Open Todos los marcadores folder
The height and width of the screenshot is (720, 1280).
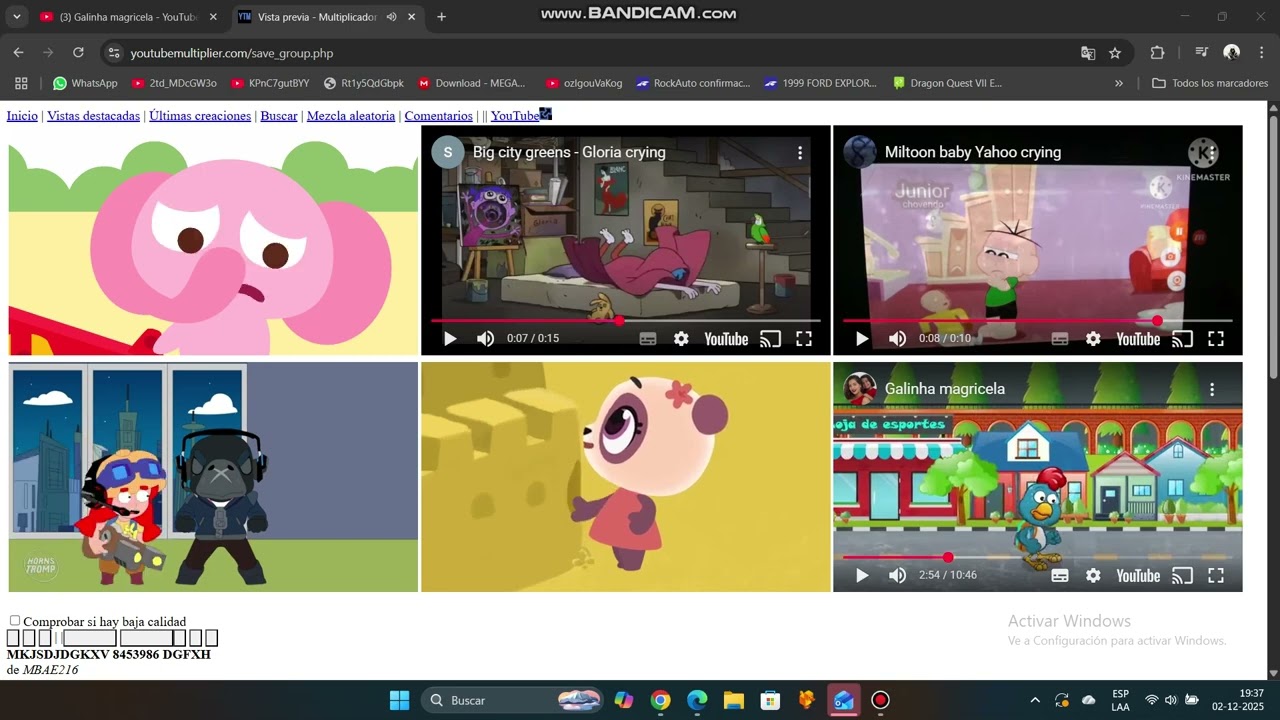1210,83
